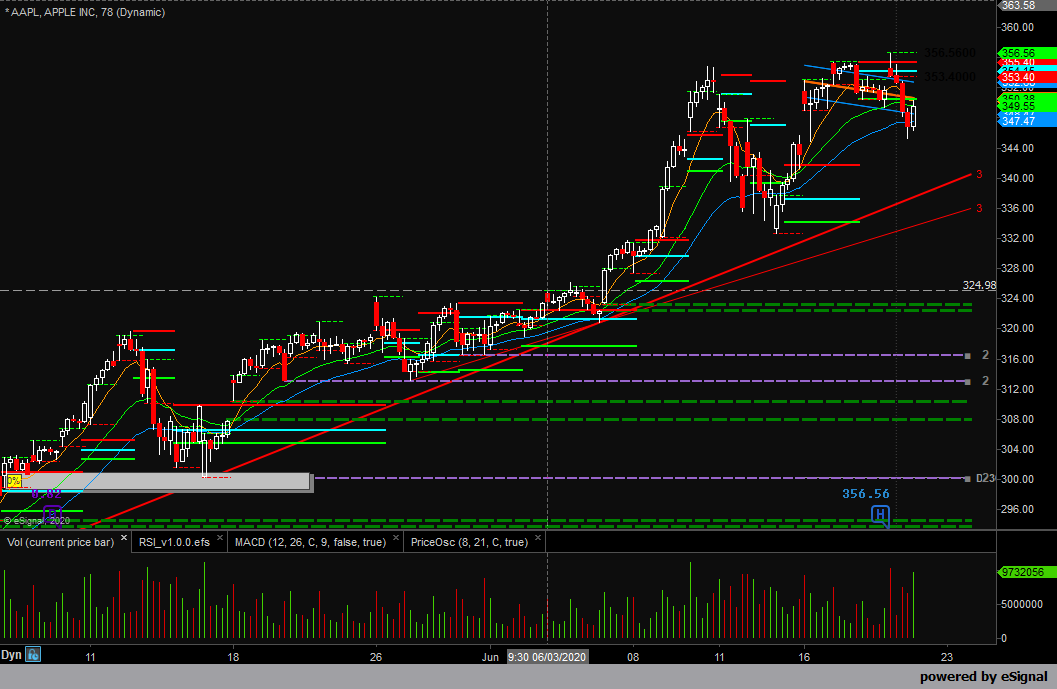Click the AAPL, APPLE INC chart title
This screenshot has width=1057, height=689.
coord(85,12)
